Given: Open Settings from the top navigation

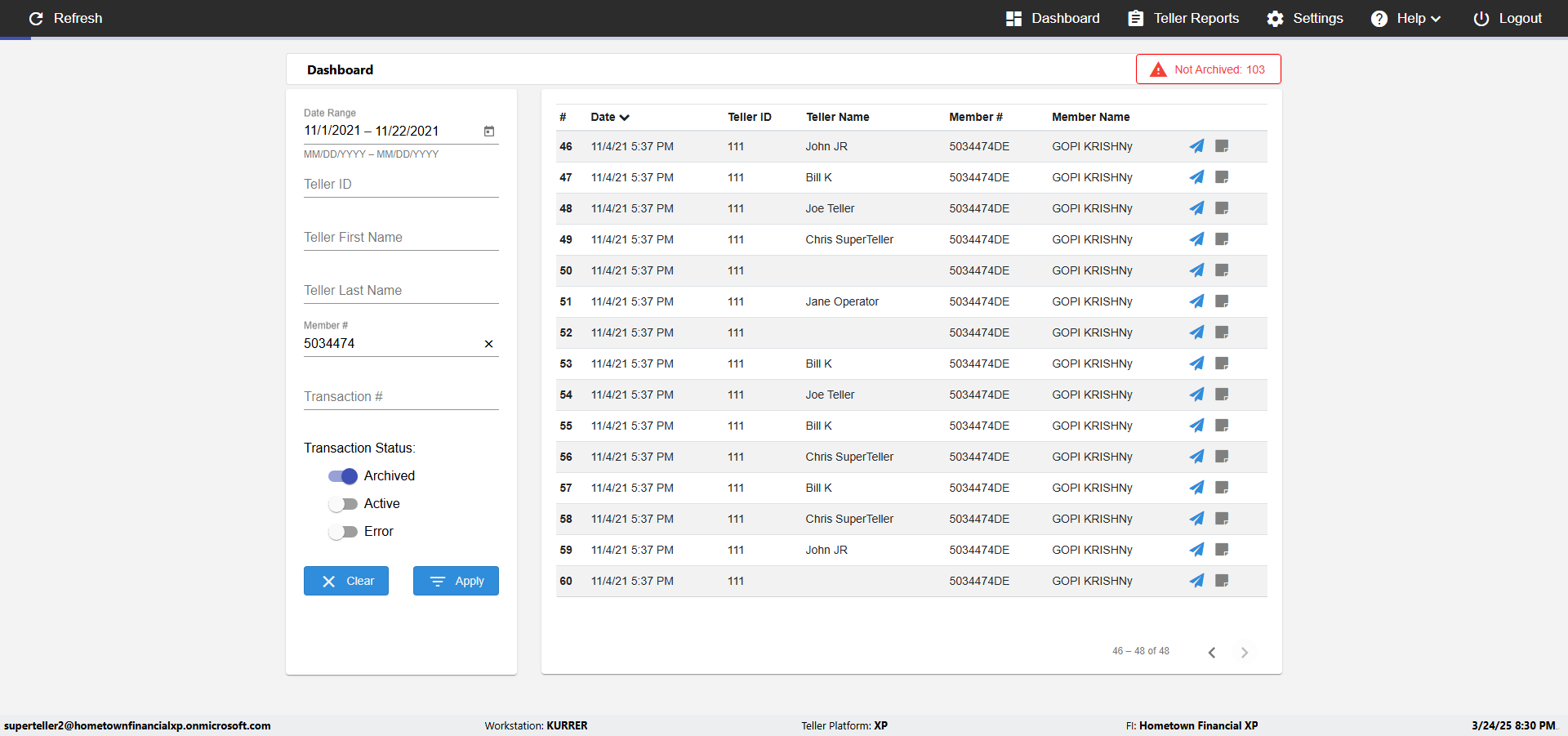Looking at the screenshot, I should (1305, 18).
